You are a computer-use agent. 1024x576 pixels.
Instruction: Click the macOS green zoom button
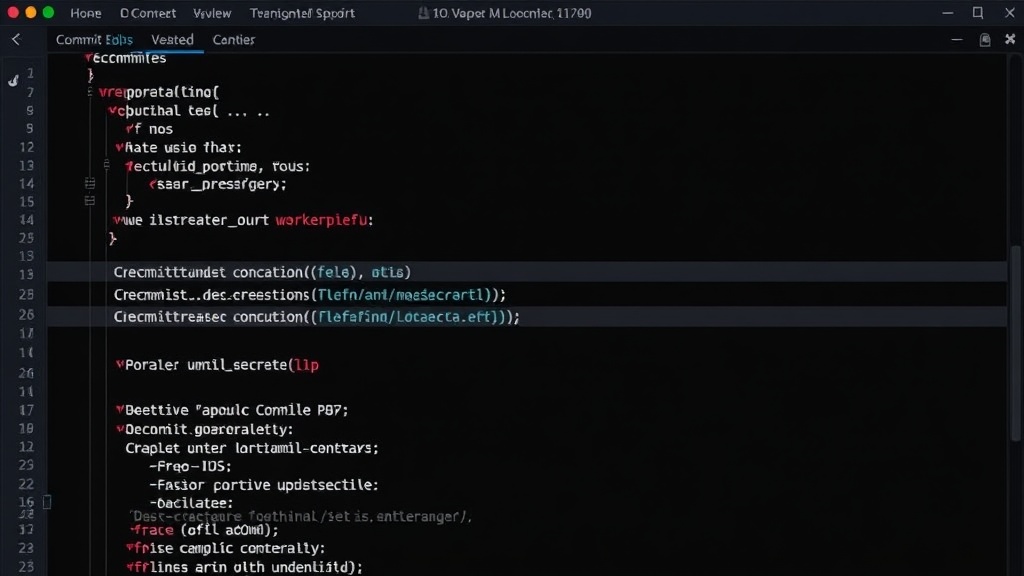(x=48, y=12)
